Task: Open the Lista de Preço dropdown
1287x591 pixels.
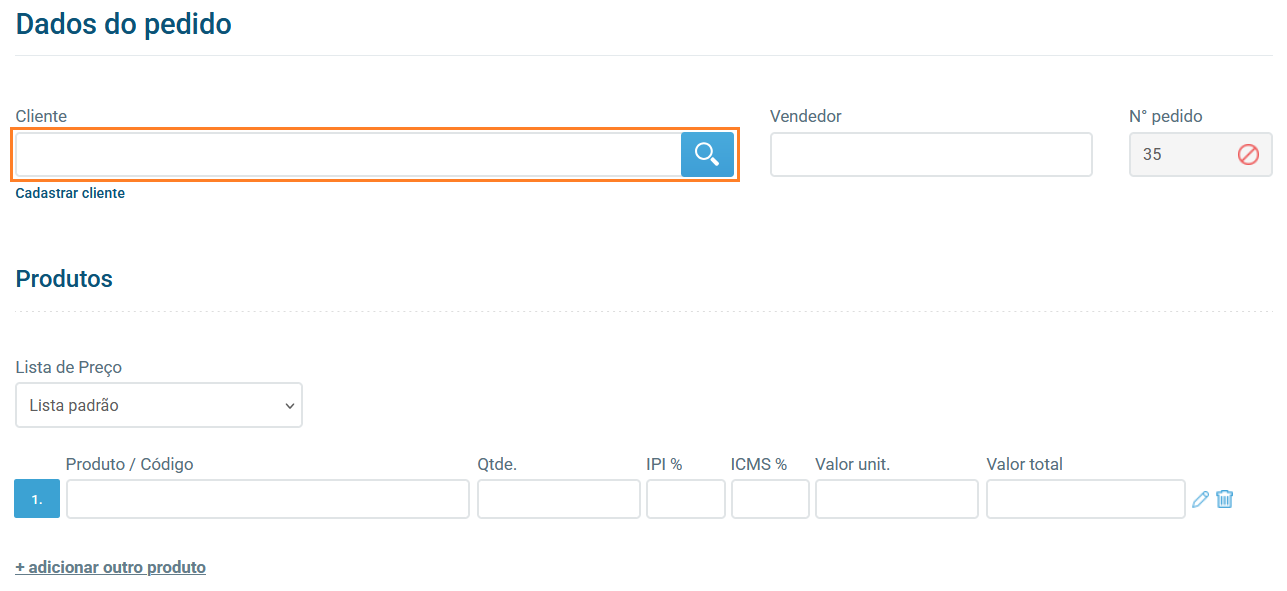Action: pyautogui.click(x=159, y=405)
